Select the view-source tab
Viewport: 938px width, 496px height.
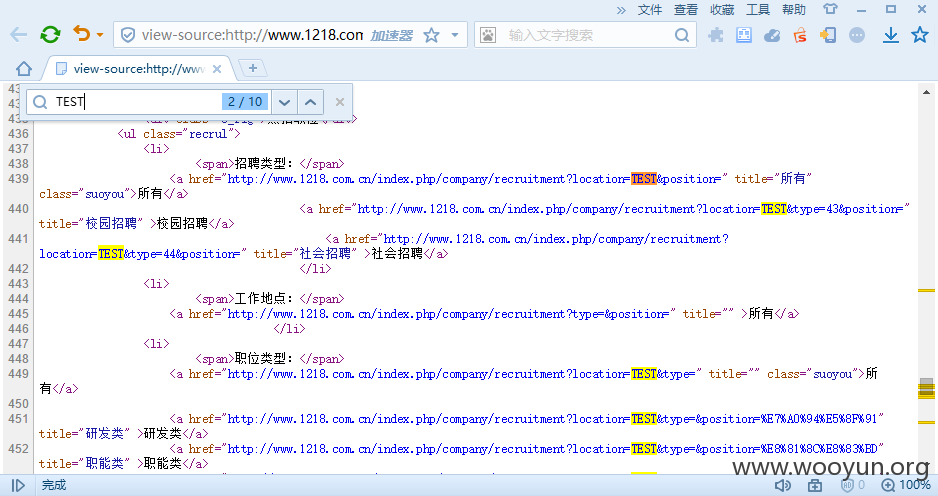[139, 69]
